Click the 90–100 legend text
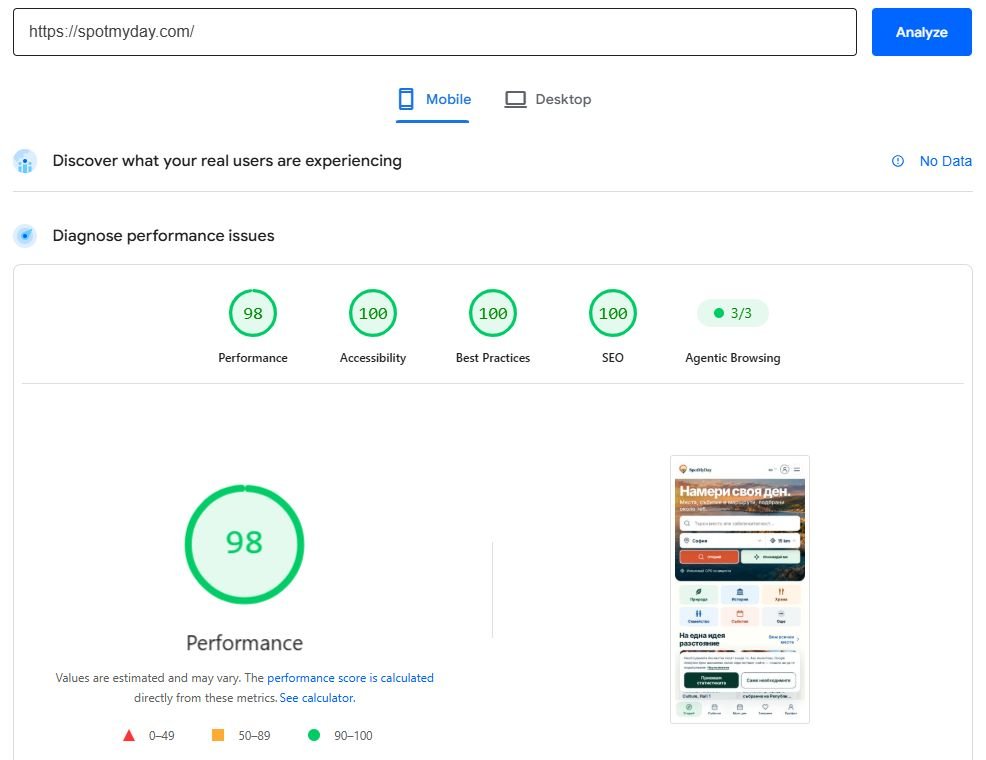This screenshot has width=986, height=760. coord(353,735)
